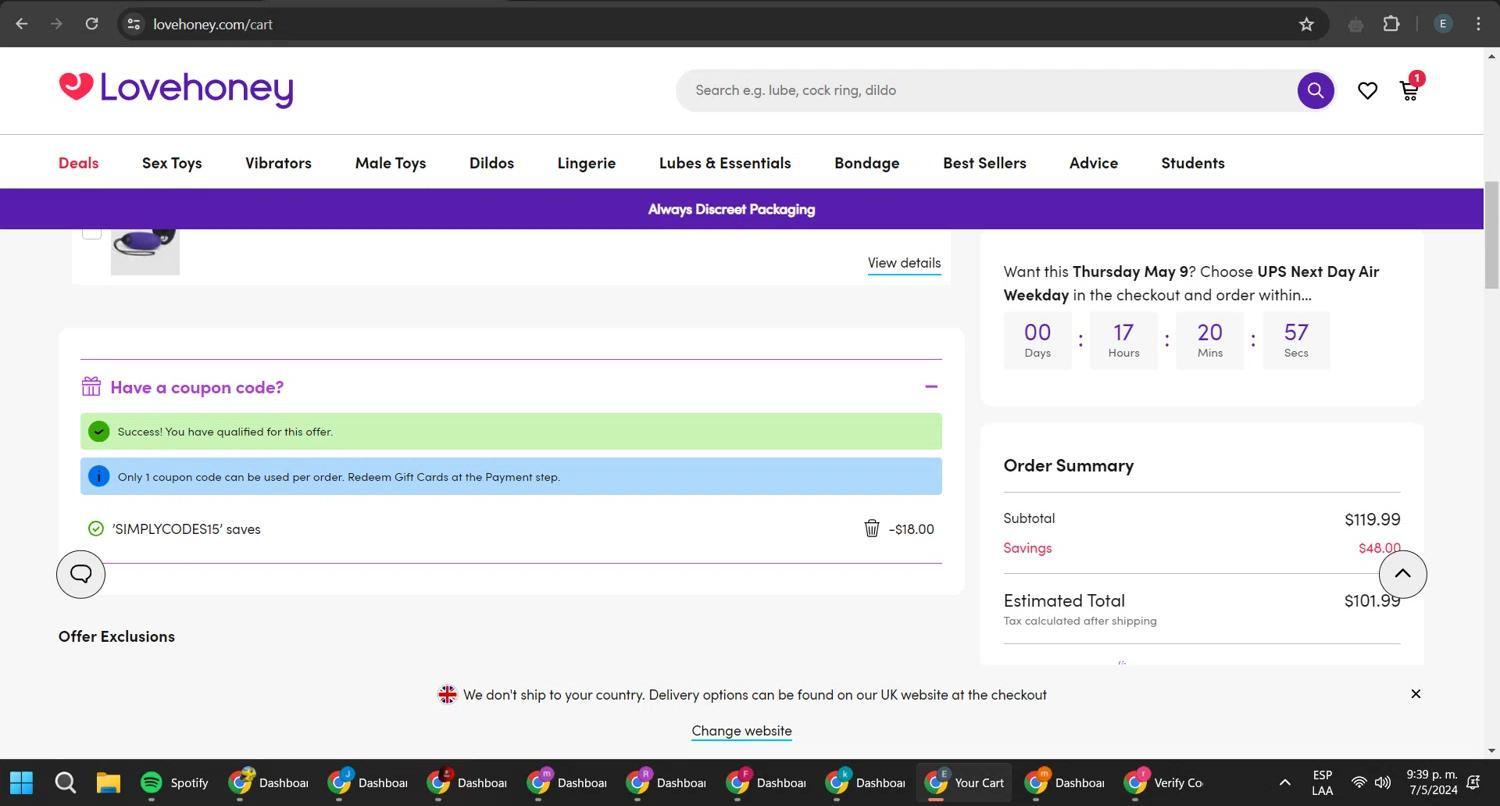1500x806 pixels.
Task: Open the wishlist heart icon
Action: (1367, 91)
